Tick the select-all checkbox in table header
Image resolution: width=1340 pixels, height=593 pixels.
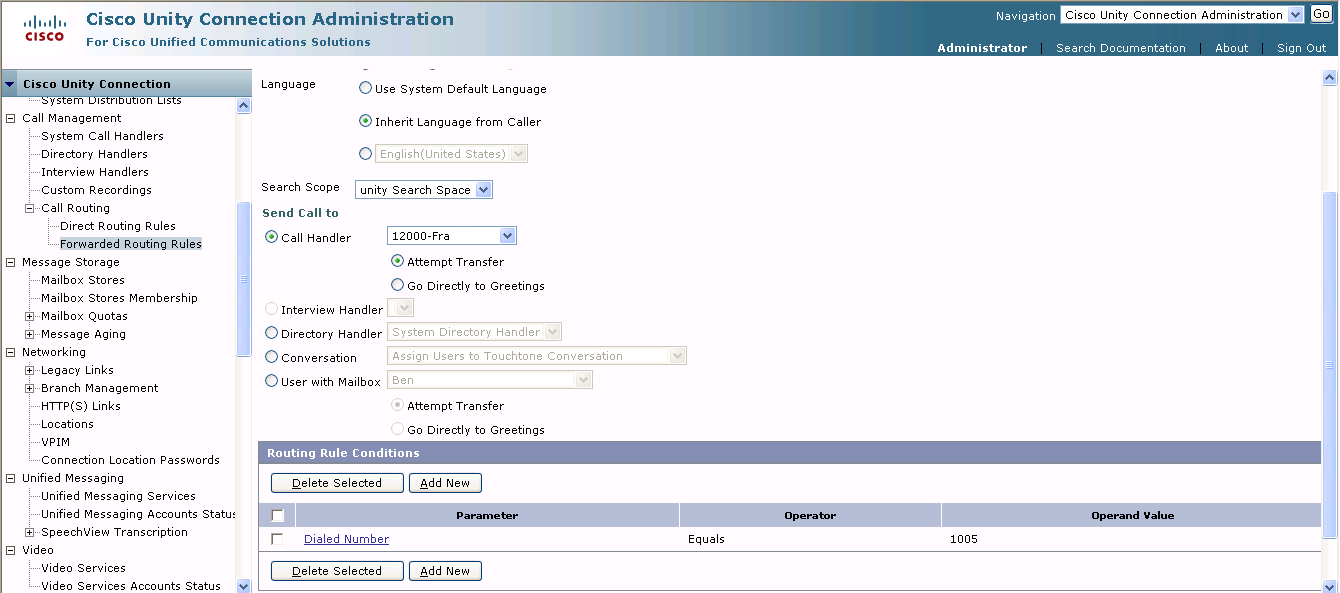pyautogui.click(x=277, y=516)
